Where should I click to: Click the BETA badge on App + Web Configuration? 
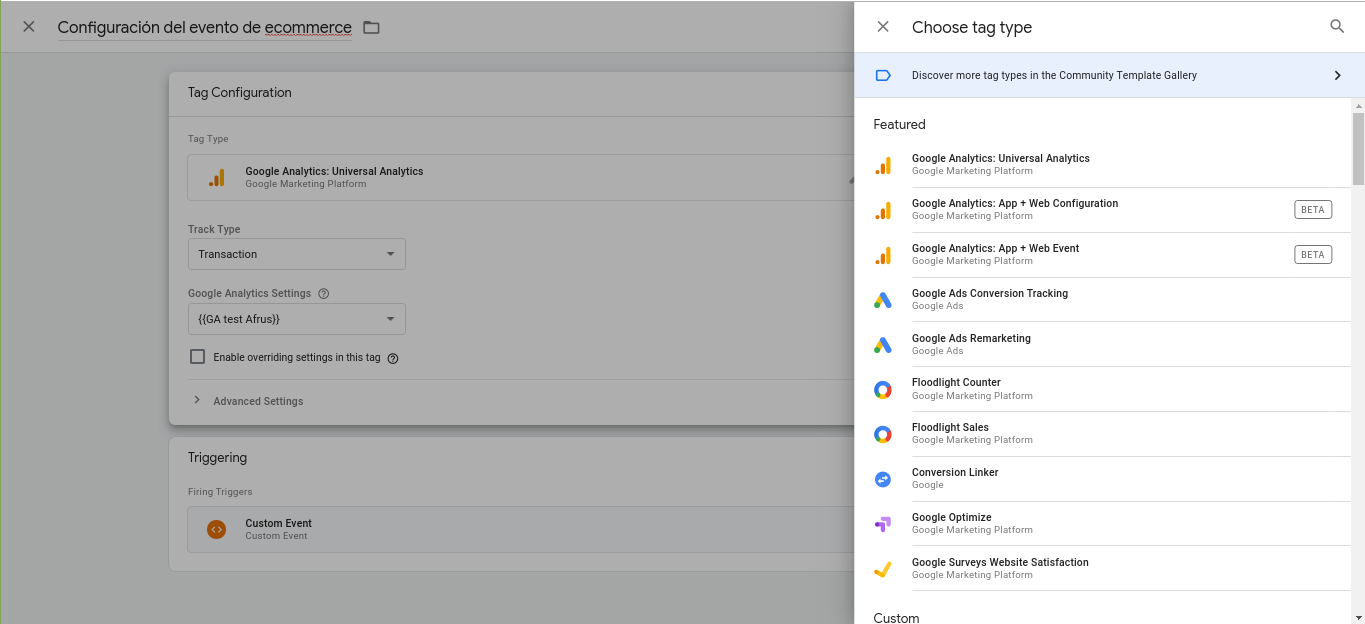click(x=1313, y=210)
